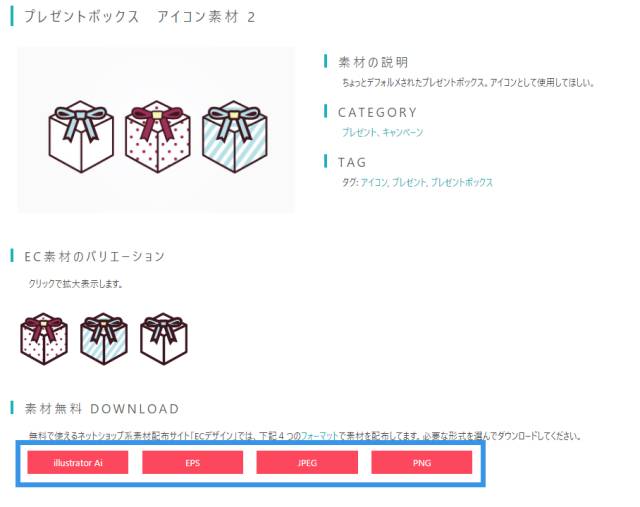Click the EC素材のバリエーション heading

coord(94,256)
